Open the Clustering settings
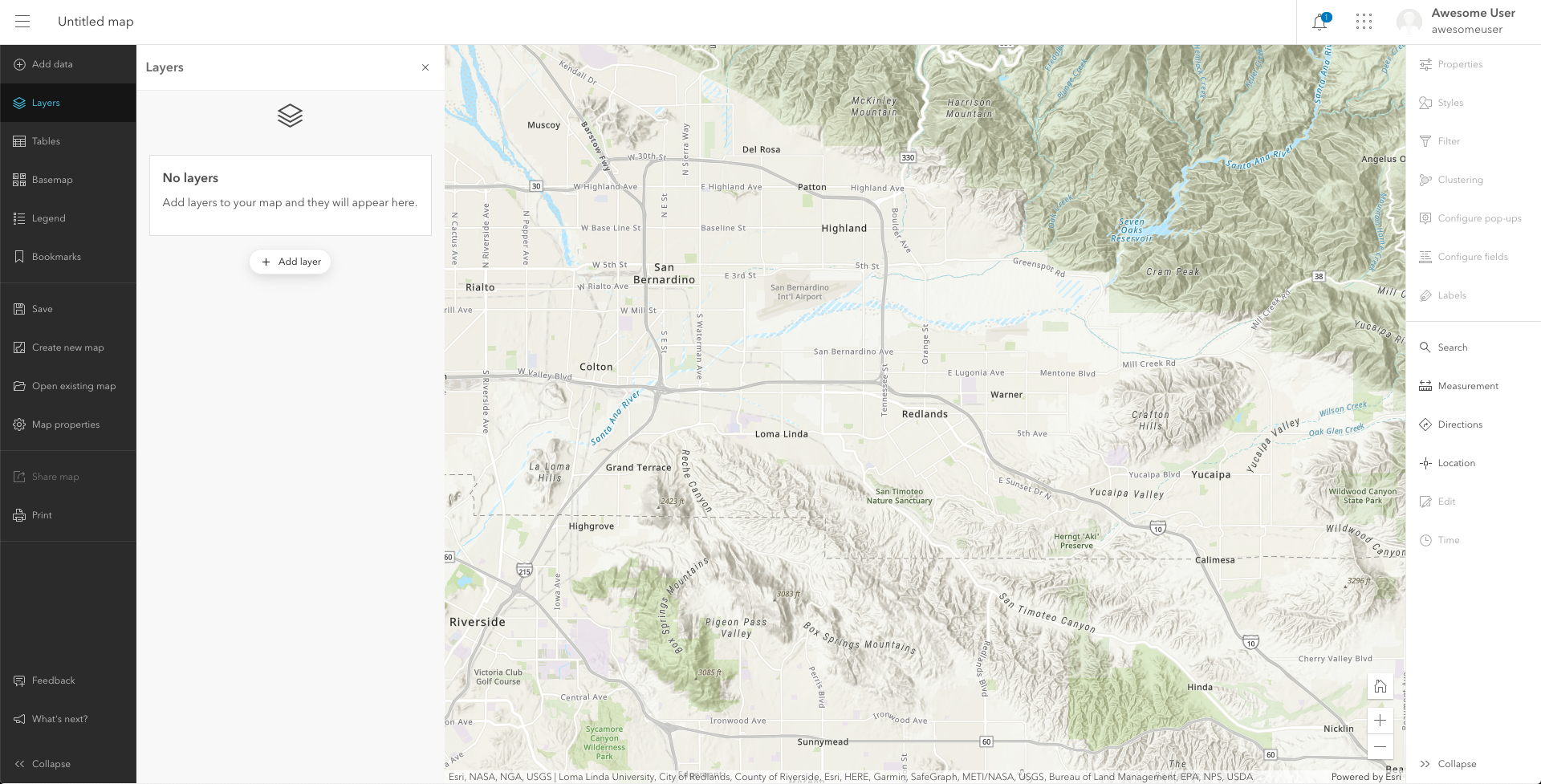 click(x=1461, y=179)
